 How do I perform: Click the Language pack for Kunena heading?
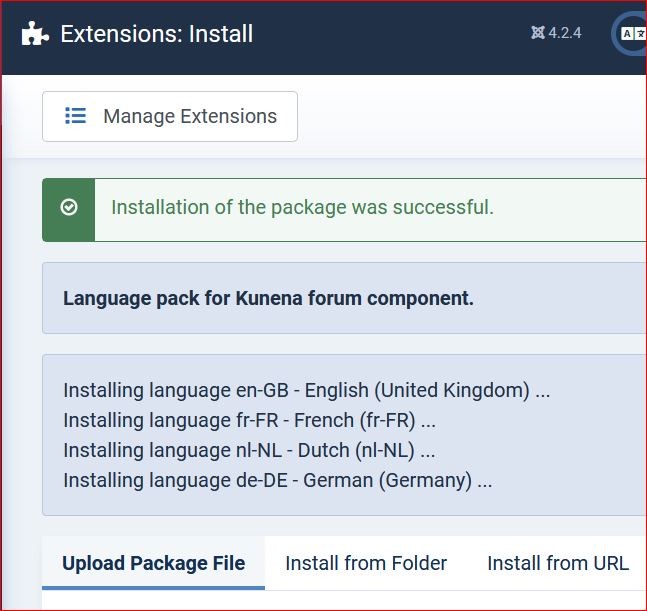[268, 298]
